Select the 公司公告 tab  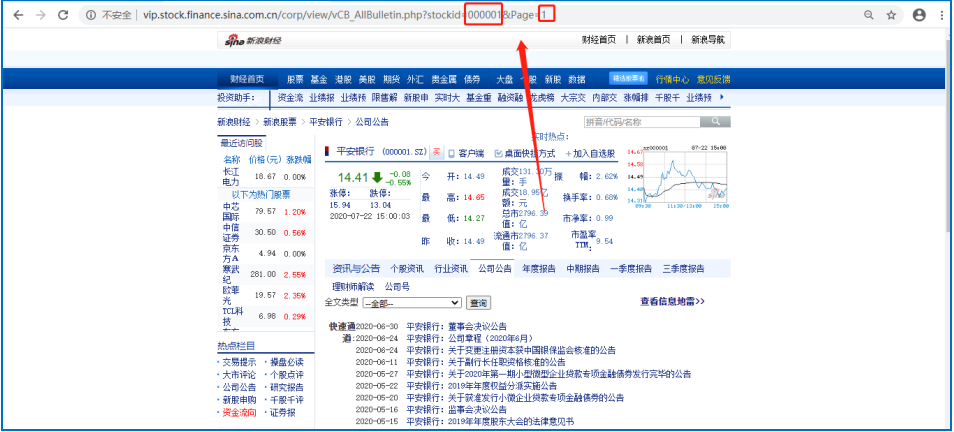495,268
